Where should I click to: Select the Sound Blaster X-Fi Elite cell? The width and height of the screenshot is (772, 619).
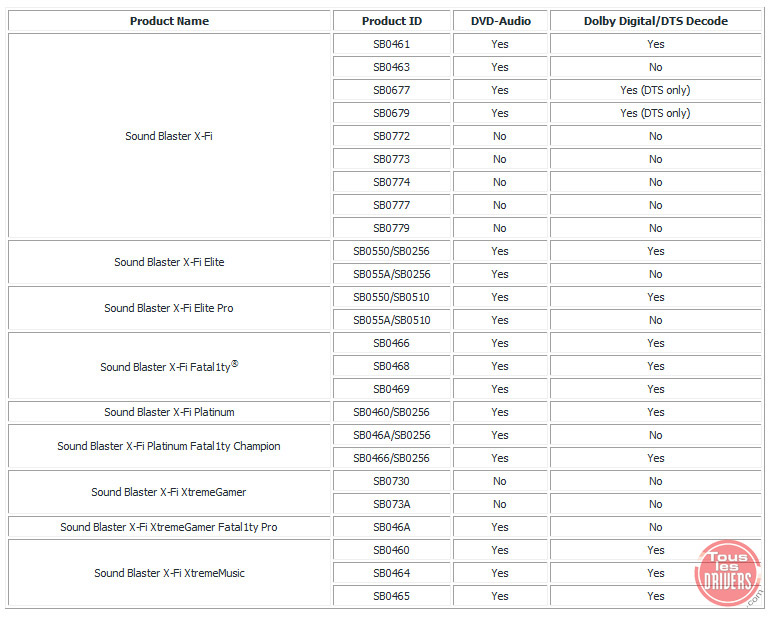click(x=169, y=262)
